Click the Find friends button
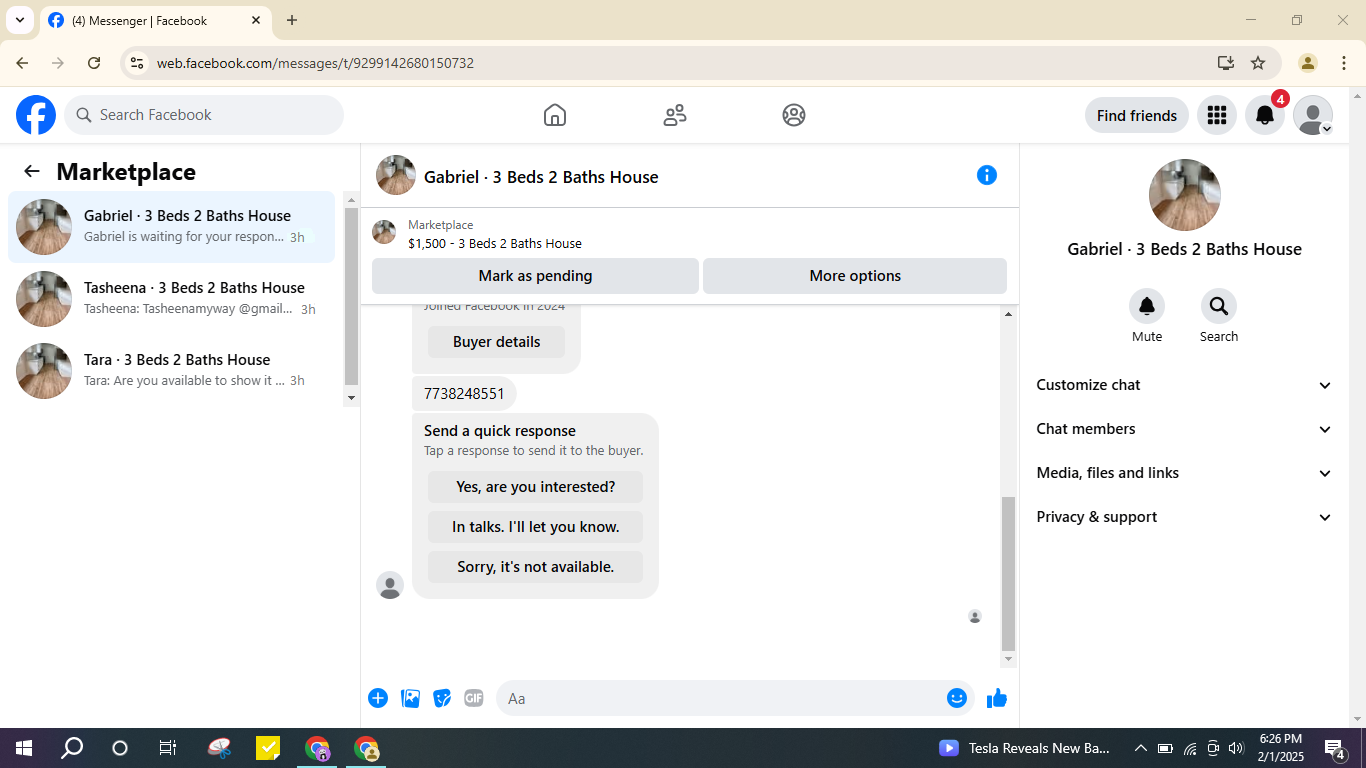 click(1137, 115)
